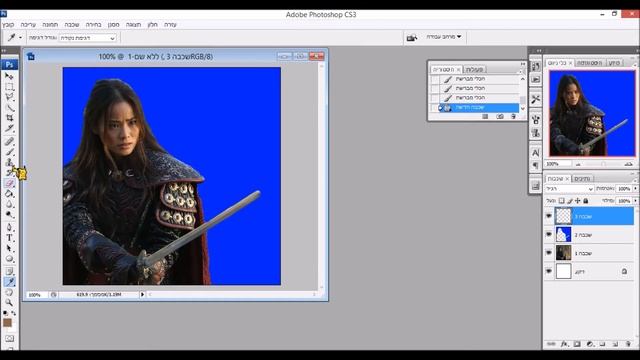Open the eyedropper sample size dropdown
This screenshot has height=360, width=640.
point(88,38)
